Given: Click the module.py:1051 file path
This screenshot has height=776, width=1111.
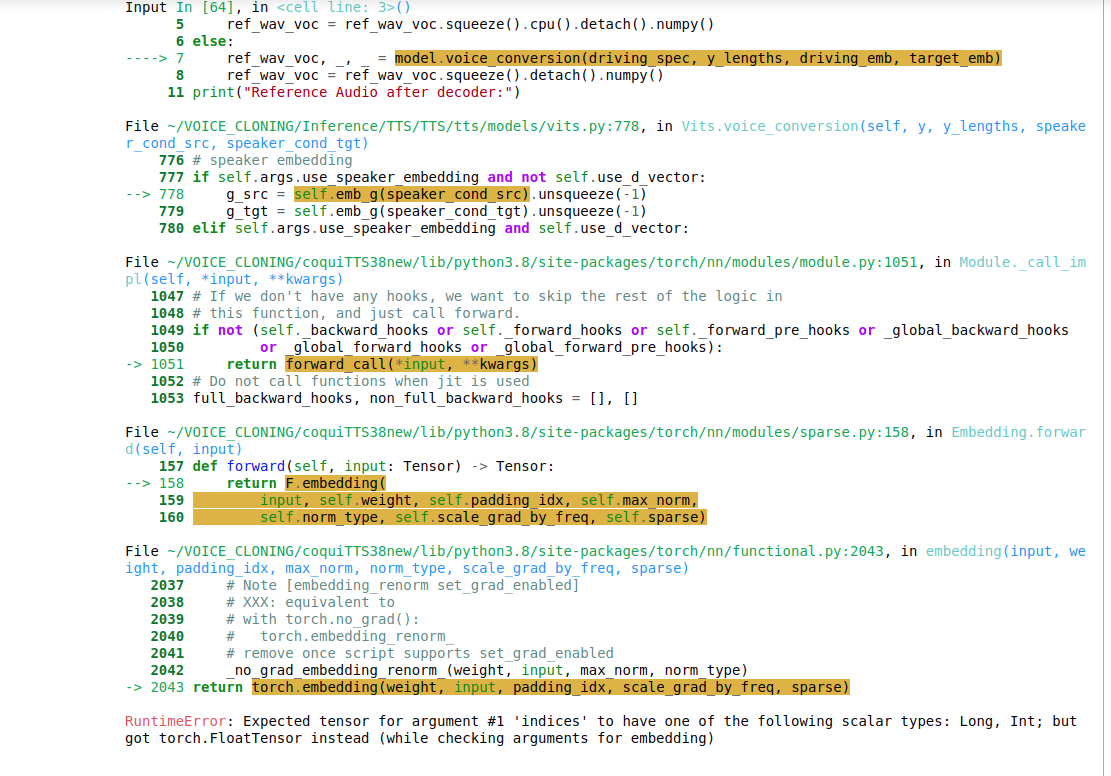Looking at the screenshot, I should [542, 262].
